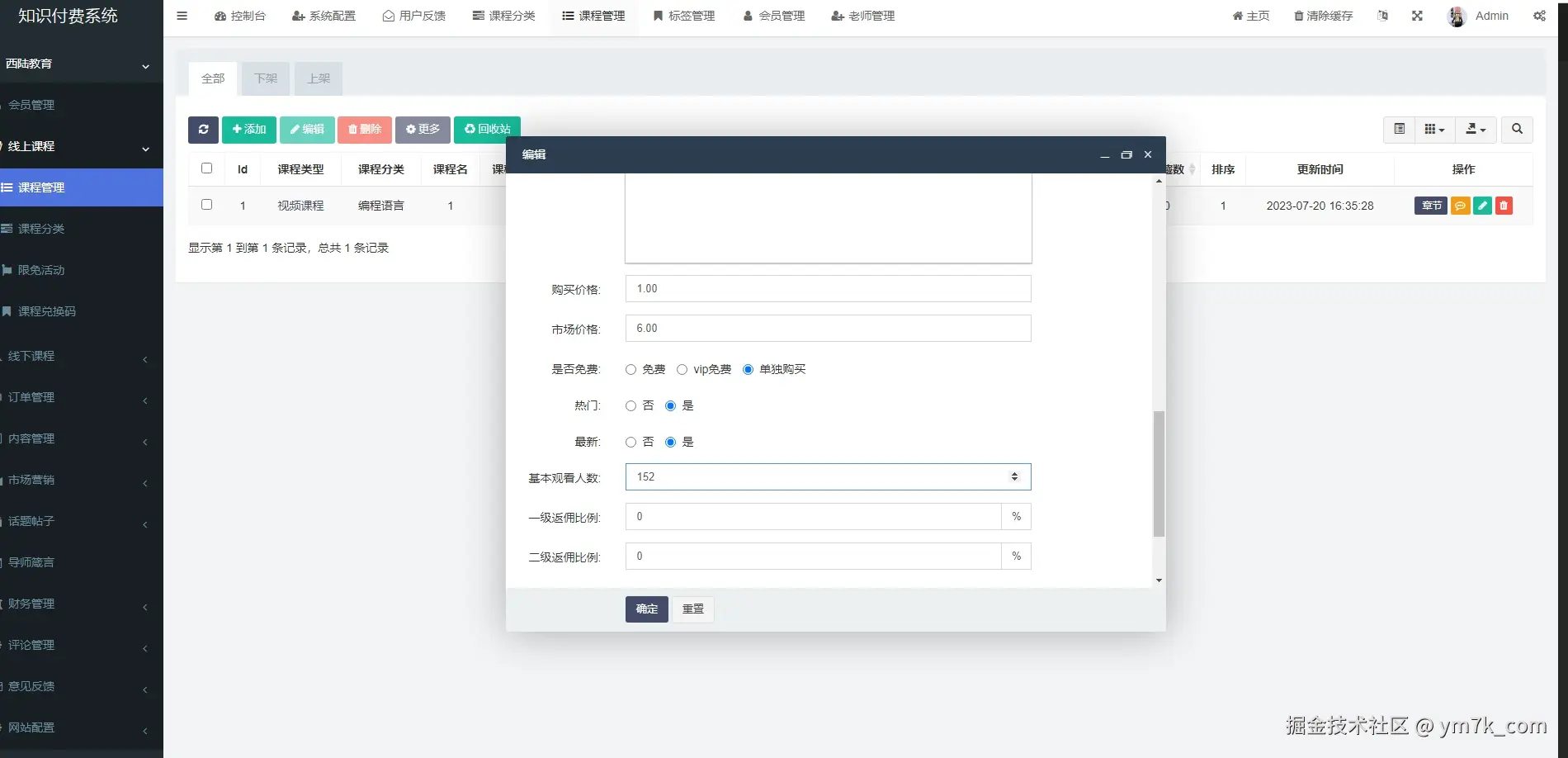Toggle fullscreen with the expand arrows icon
The height and width of the screenshot is (758, 1568).
1417,16
